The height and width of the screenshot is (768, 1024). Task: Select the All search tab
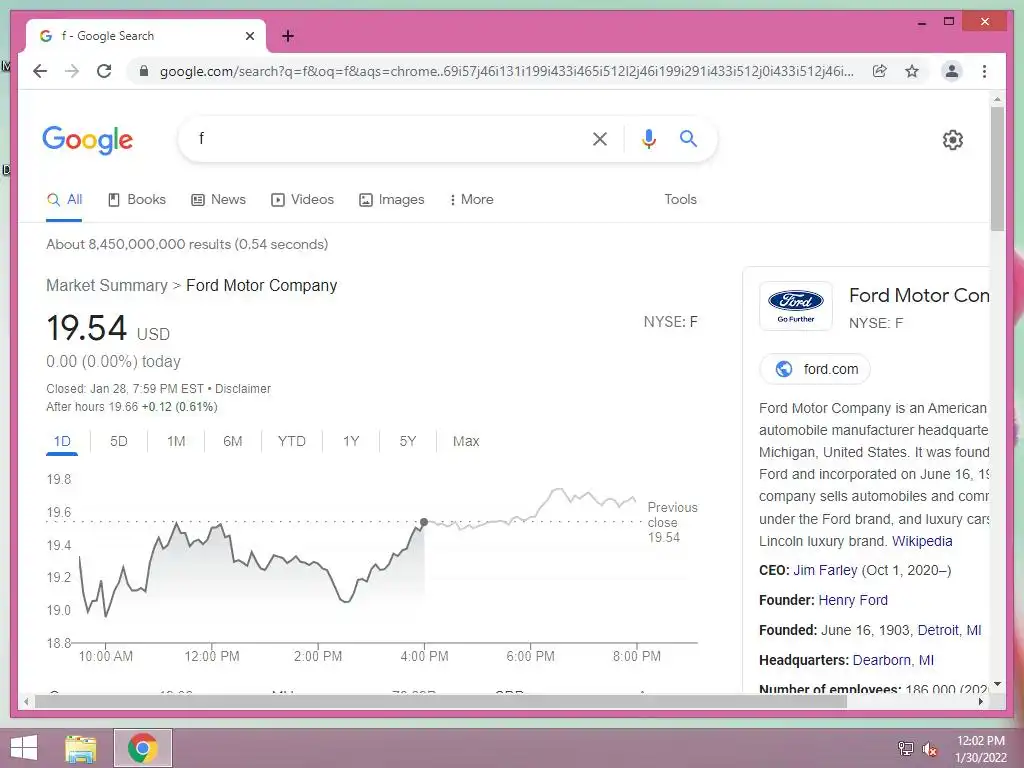pyautogui.click(x=65, y=200)
